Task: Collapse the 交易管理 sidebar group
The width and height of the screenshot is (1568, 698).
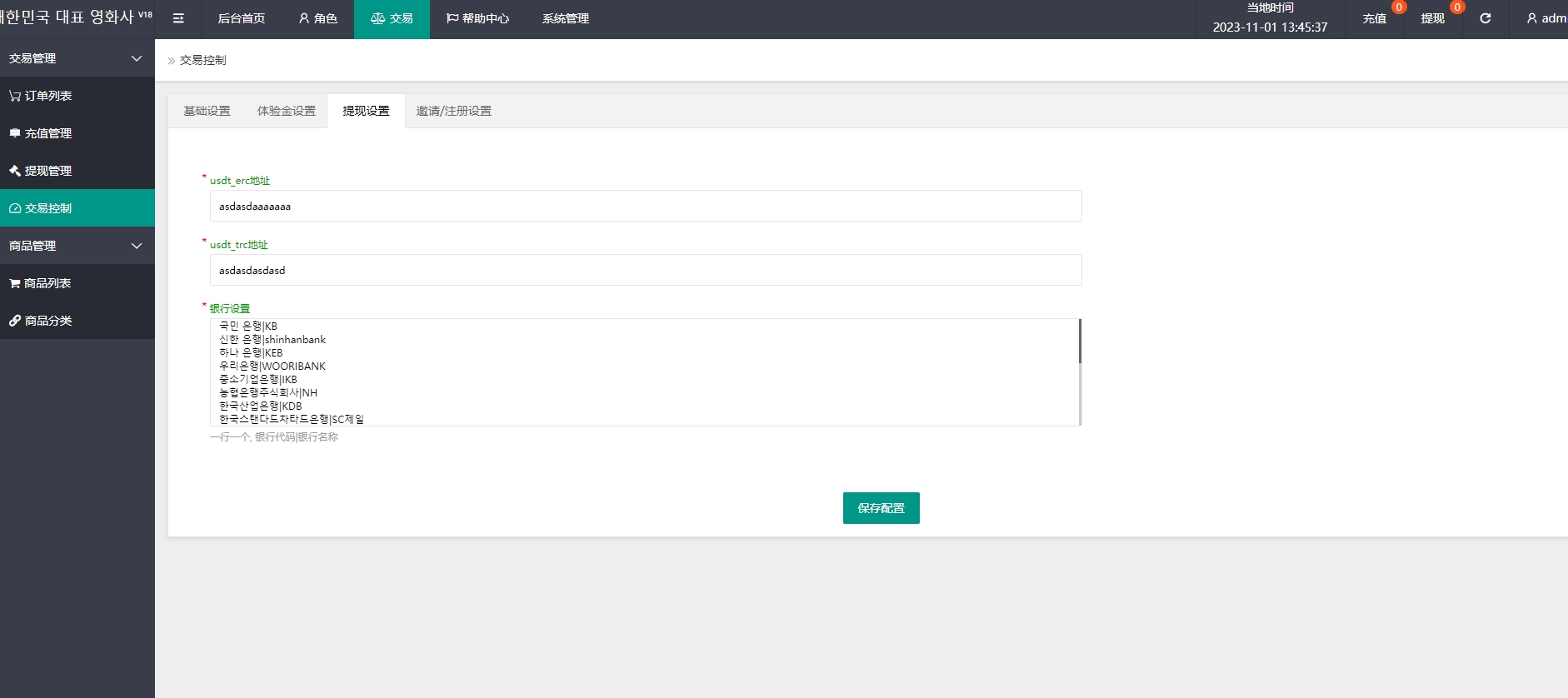Action: coord(77,58)
